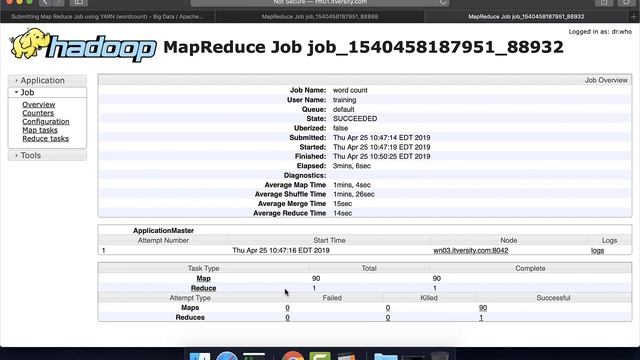Open a new tab with plus button
640x360 pixels.
pyautogui.click(x=633, y=17)
